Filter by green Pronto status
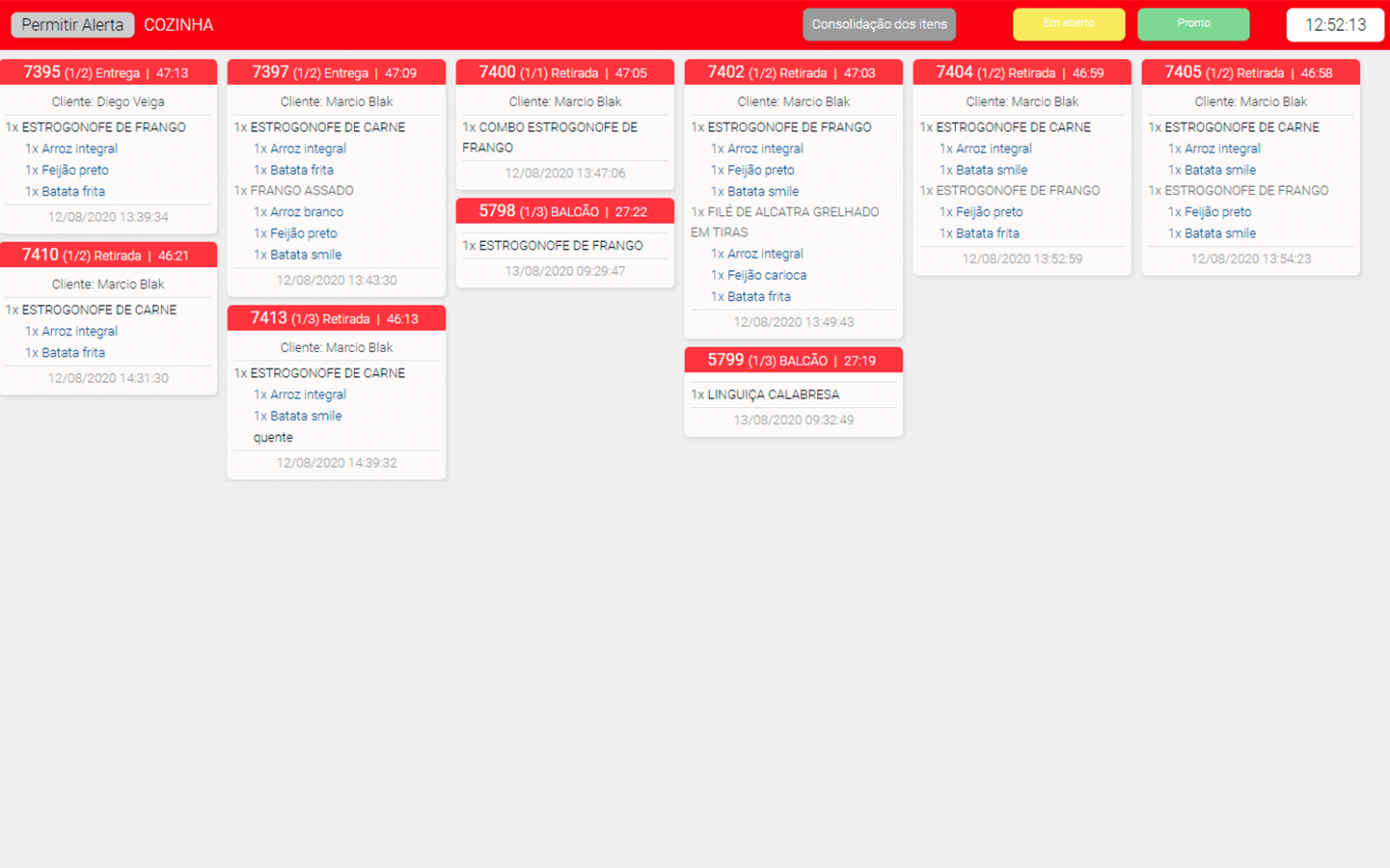 (1193, 24)
